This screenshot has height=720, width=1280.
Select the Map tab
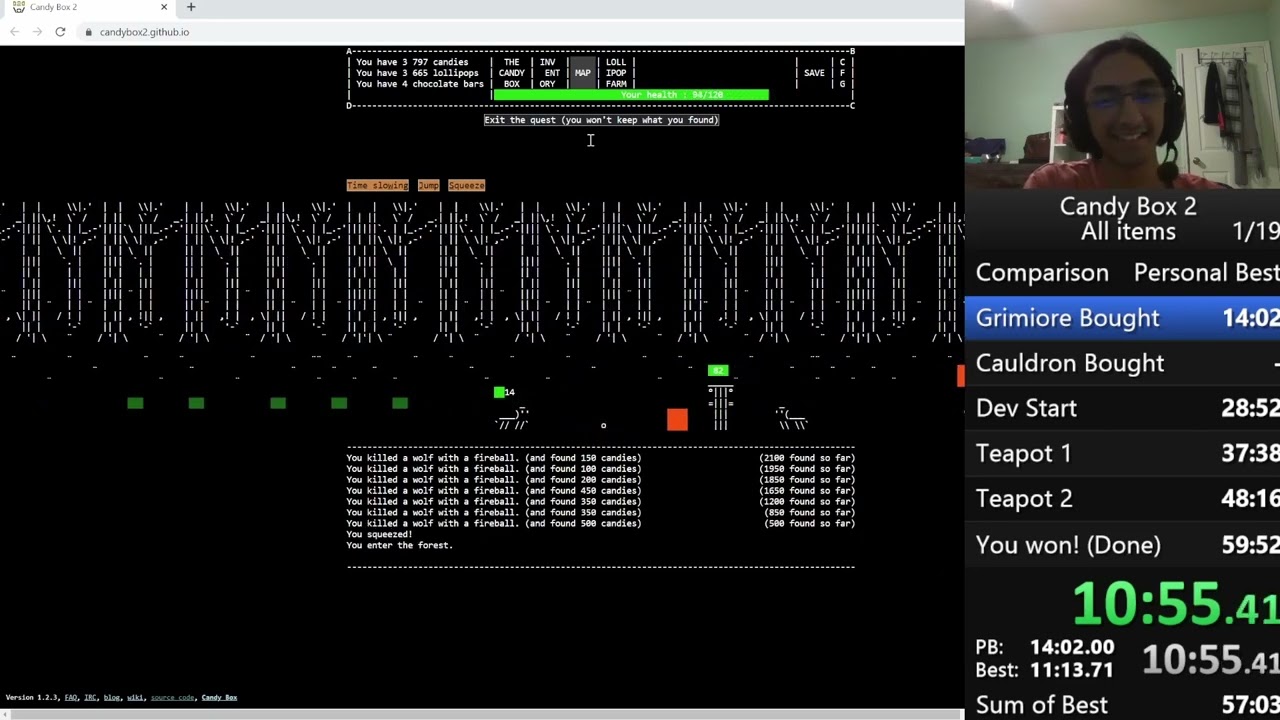click(582, 73)
